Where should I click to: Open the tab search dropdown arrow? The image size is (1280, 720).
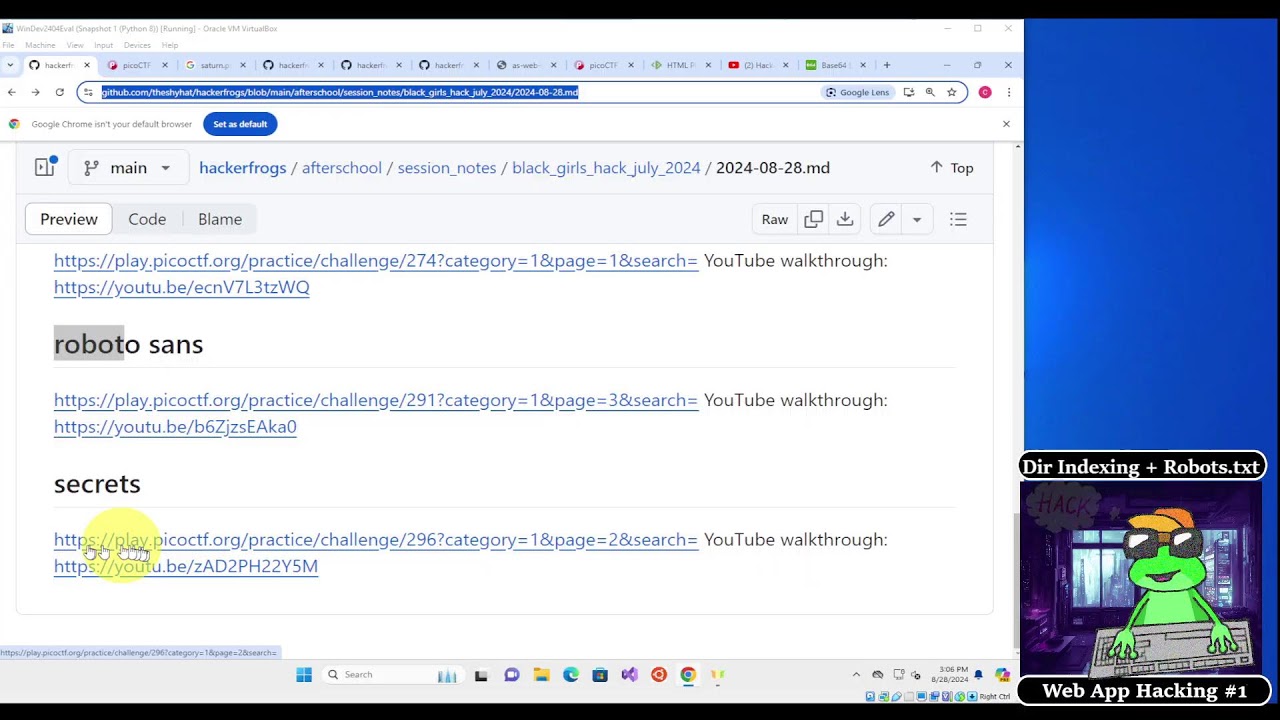[10, 65]
